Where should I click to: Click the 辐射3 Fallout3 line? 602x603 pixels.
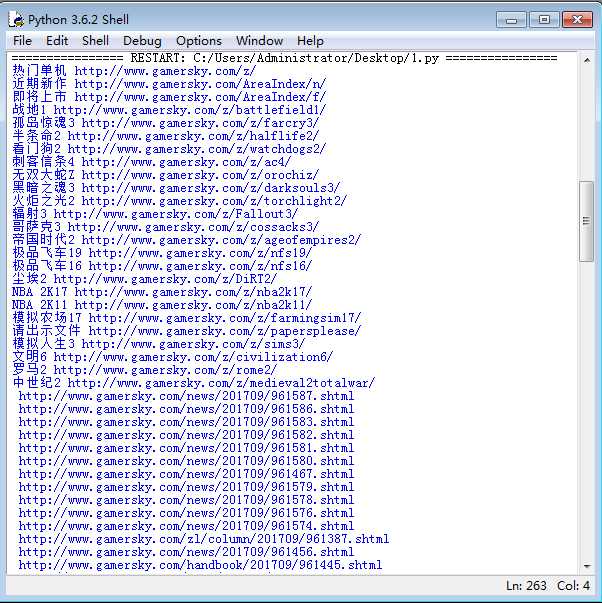(155, 214)
